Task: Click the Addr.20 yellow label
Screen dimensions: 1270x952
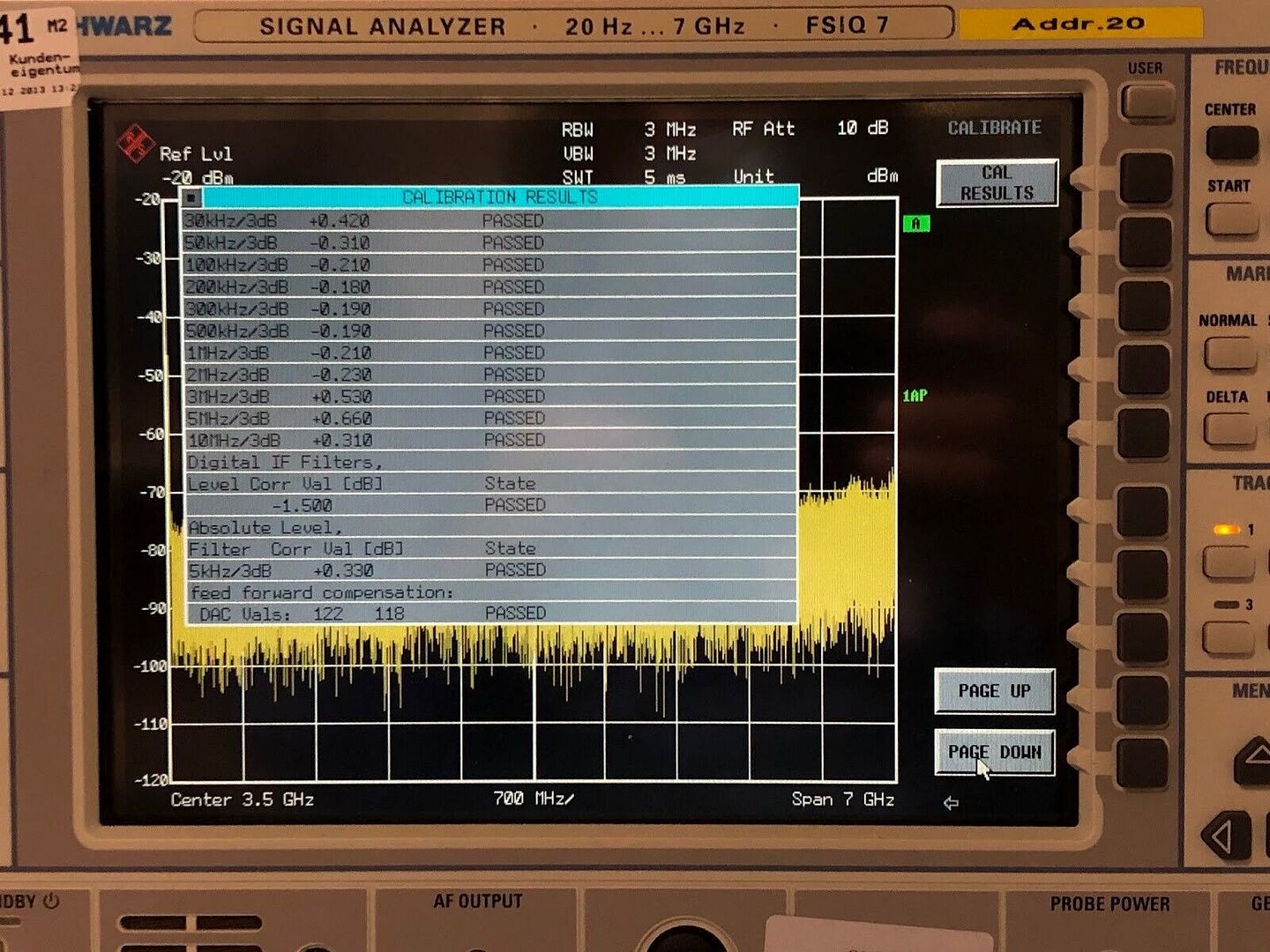Action: click(1079, 24)
